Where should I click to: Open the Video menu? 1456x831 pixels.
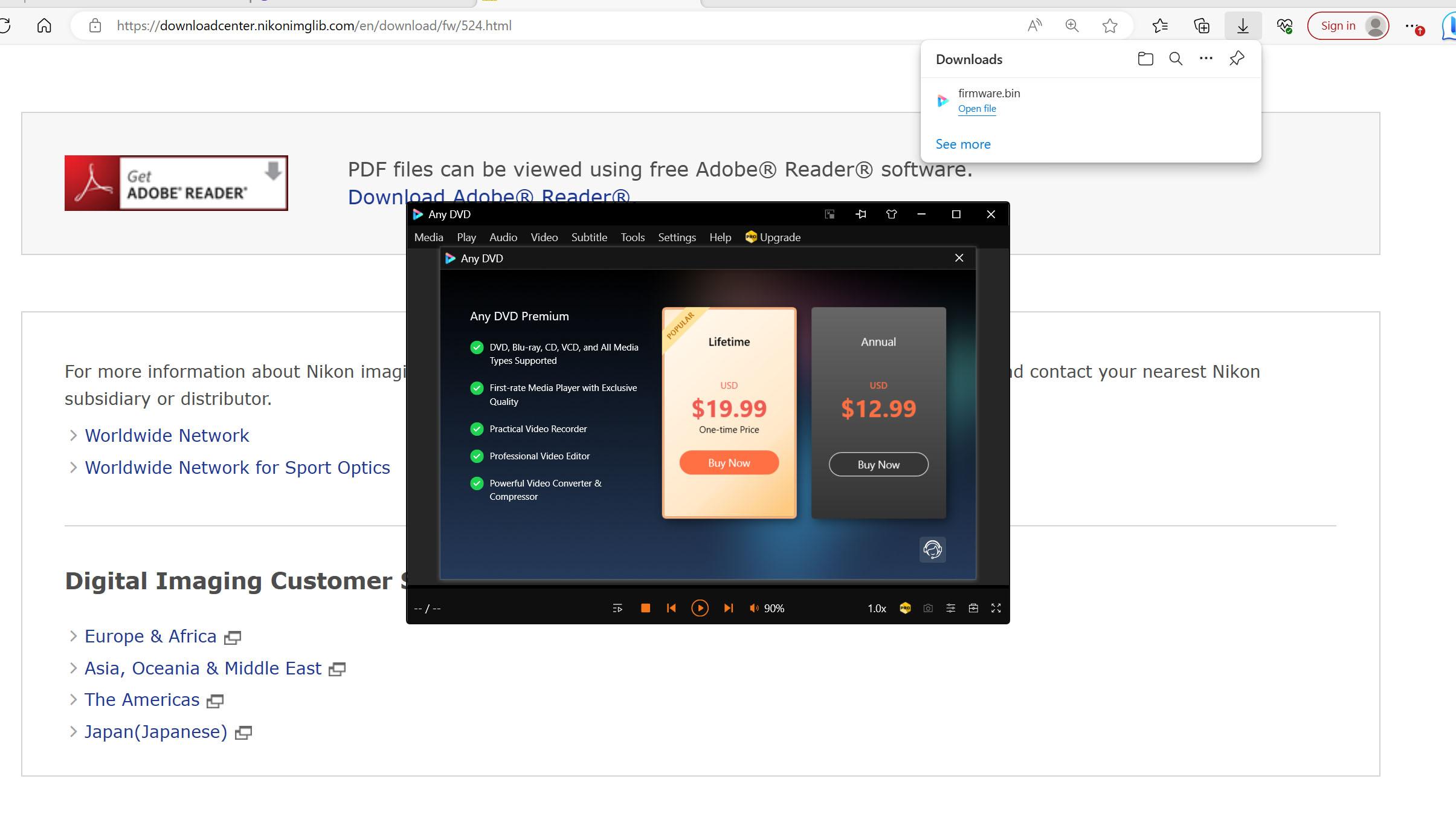(544, 238)
